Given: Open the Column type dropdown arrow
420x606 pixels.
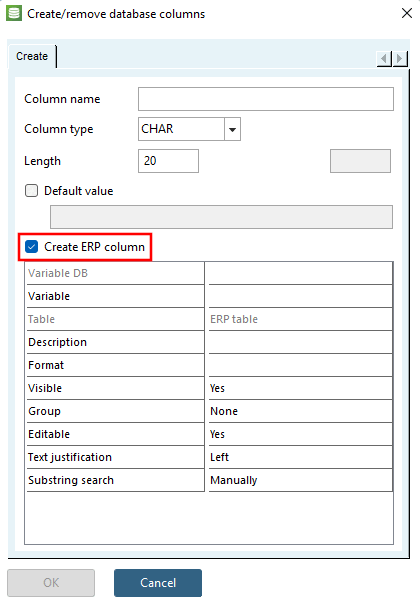Looking at the screenshot, I should point(232,129).
